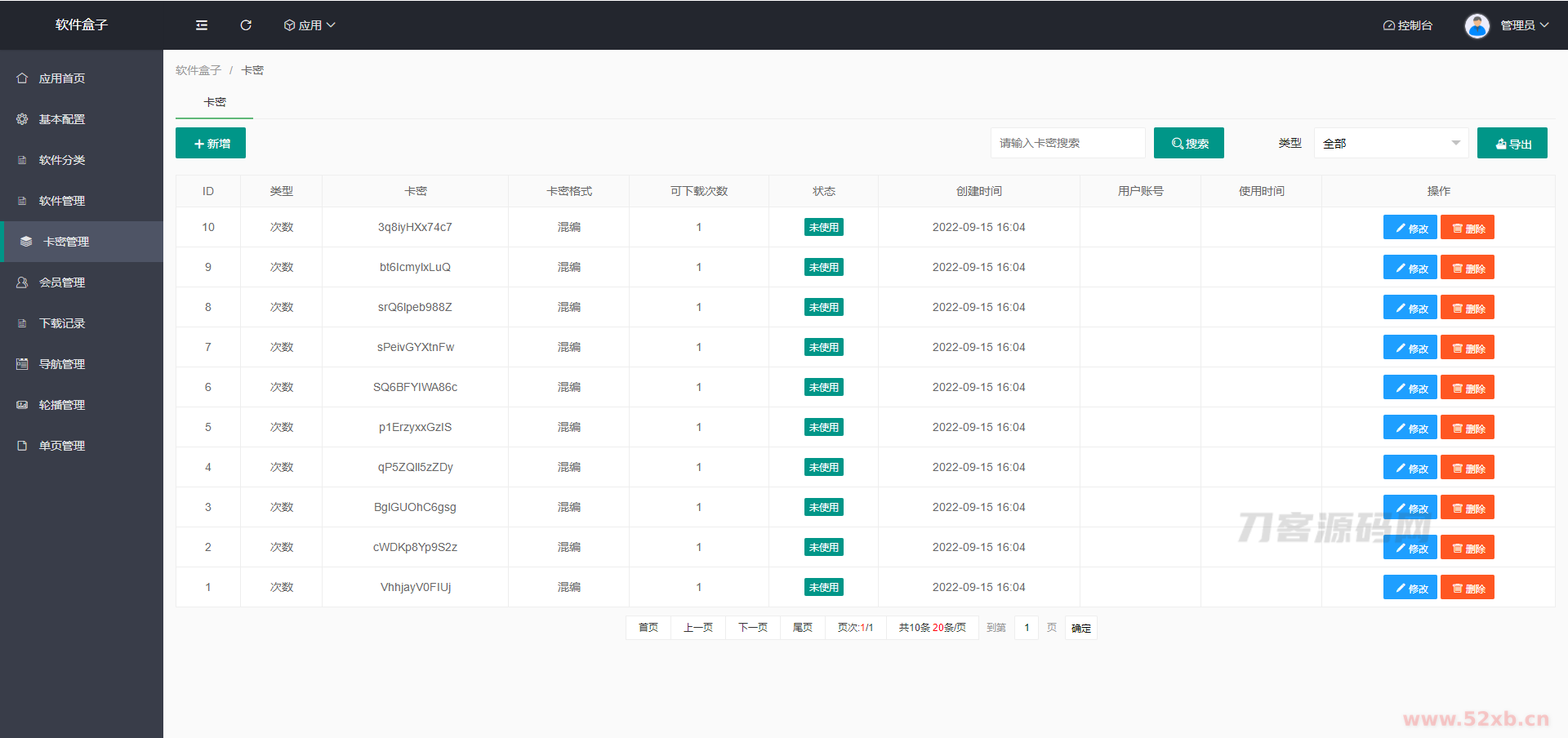Click the refresh icon in top bar
This screenshot has height=738, width=1568.
246,25
